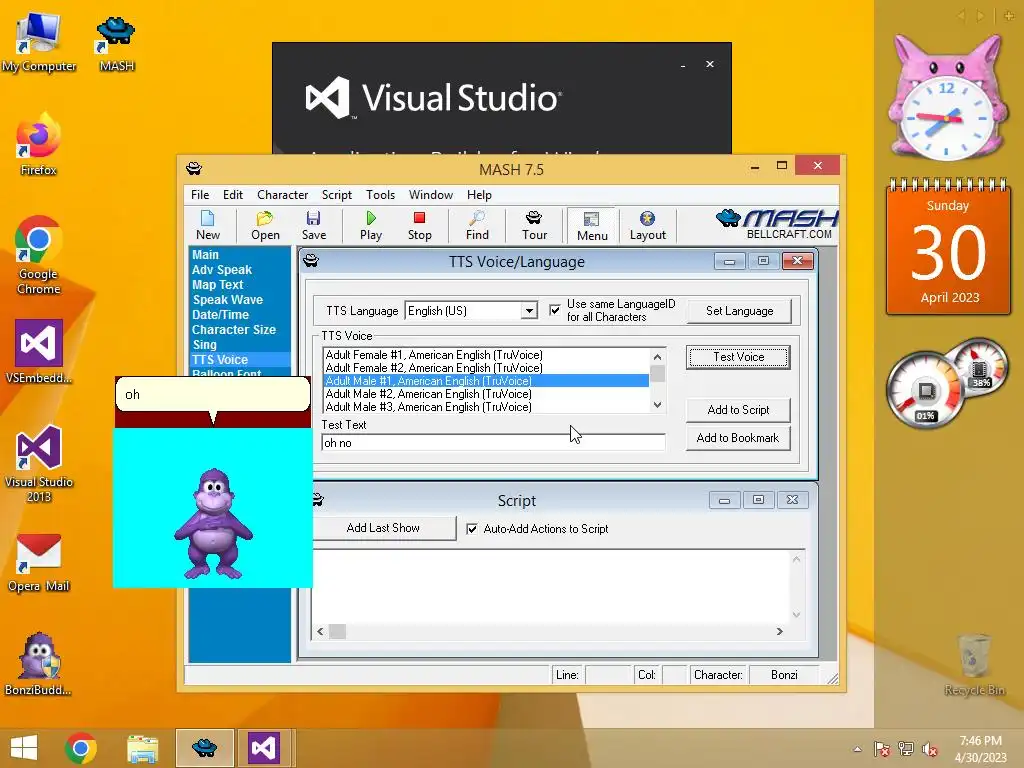Open the Tools menu
The height and width of the screenshot is (768, 1024).
click(380, 195)
